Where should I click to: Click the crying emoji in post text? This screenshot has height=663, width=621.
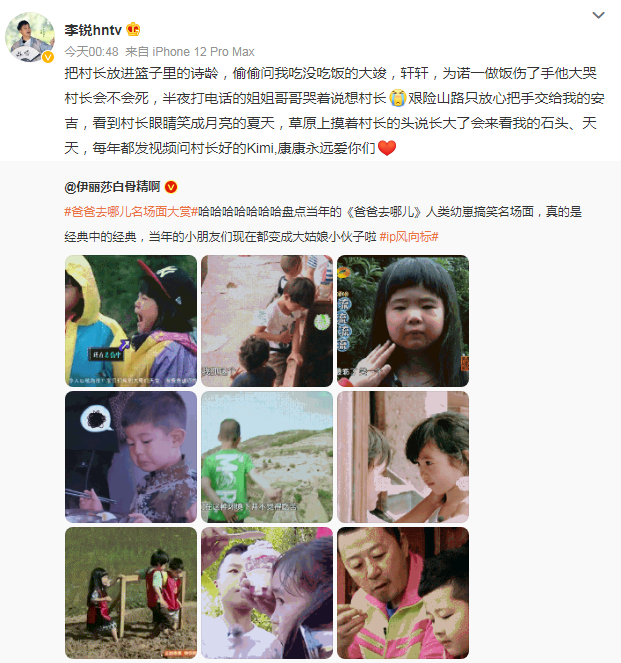(x=397, y=98)
